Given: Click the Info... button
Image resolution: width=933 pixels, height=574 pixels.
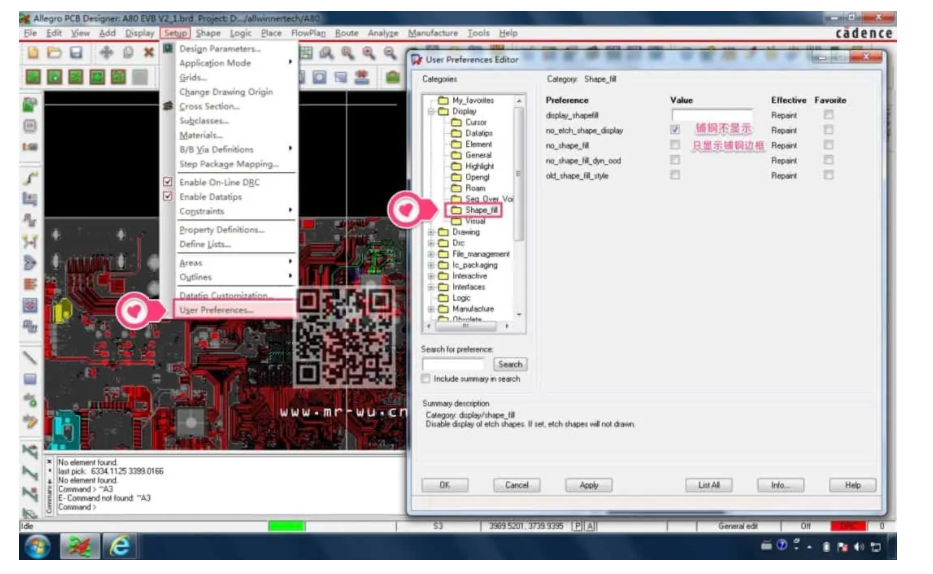Looking at the screenshot, I should 781,485.
